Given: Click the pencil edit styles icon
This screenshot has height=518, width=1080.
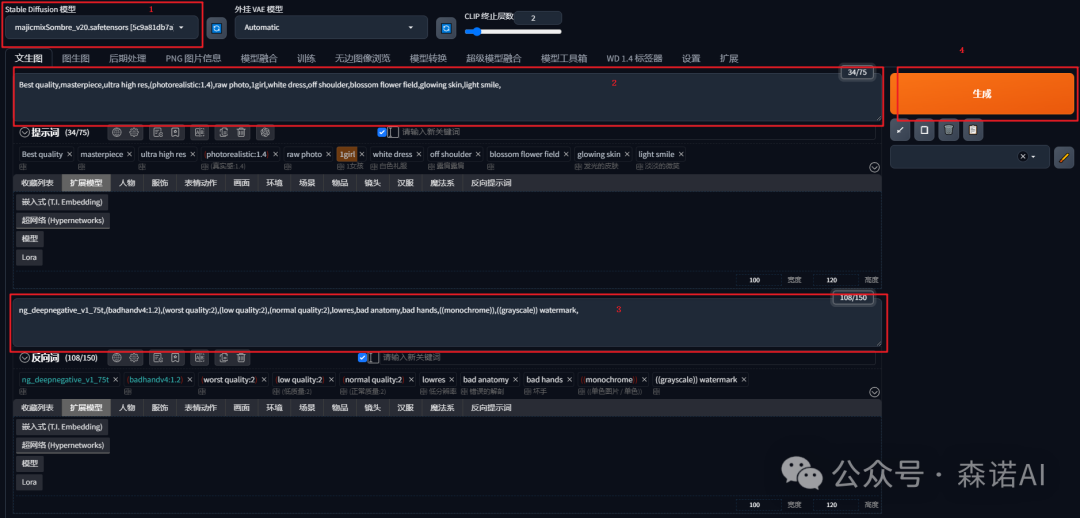Looking at the screenshot, I should [x=1064, y=157].
